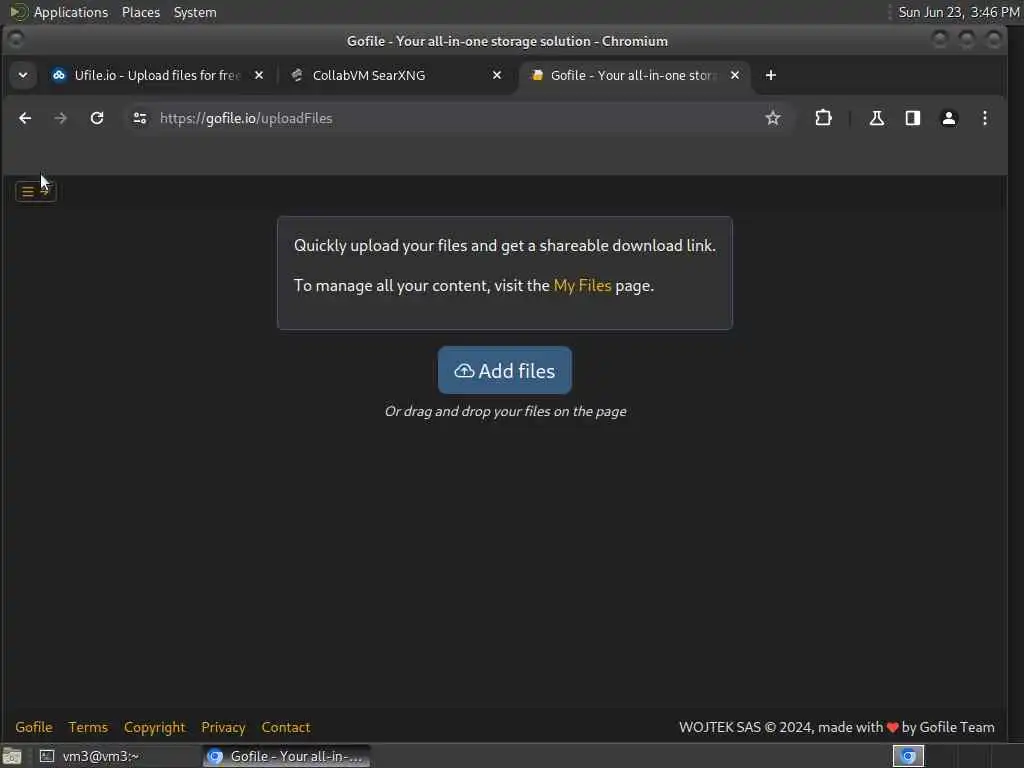Open the Copyright footer link

[155, 727]
